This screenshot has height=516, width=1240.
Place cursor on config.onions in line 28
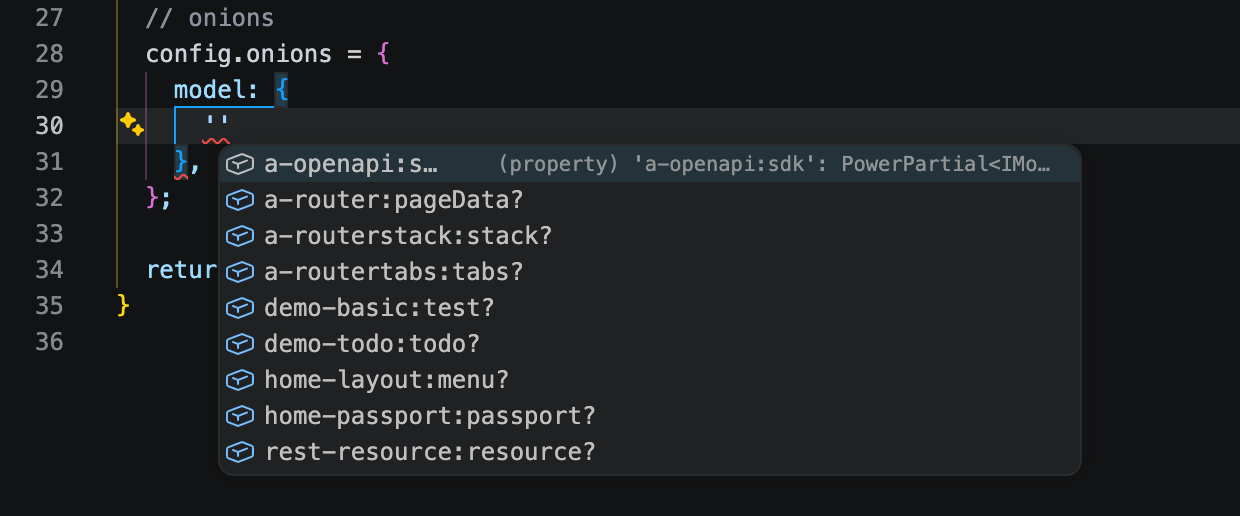(x=239, y=53)
